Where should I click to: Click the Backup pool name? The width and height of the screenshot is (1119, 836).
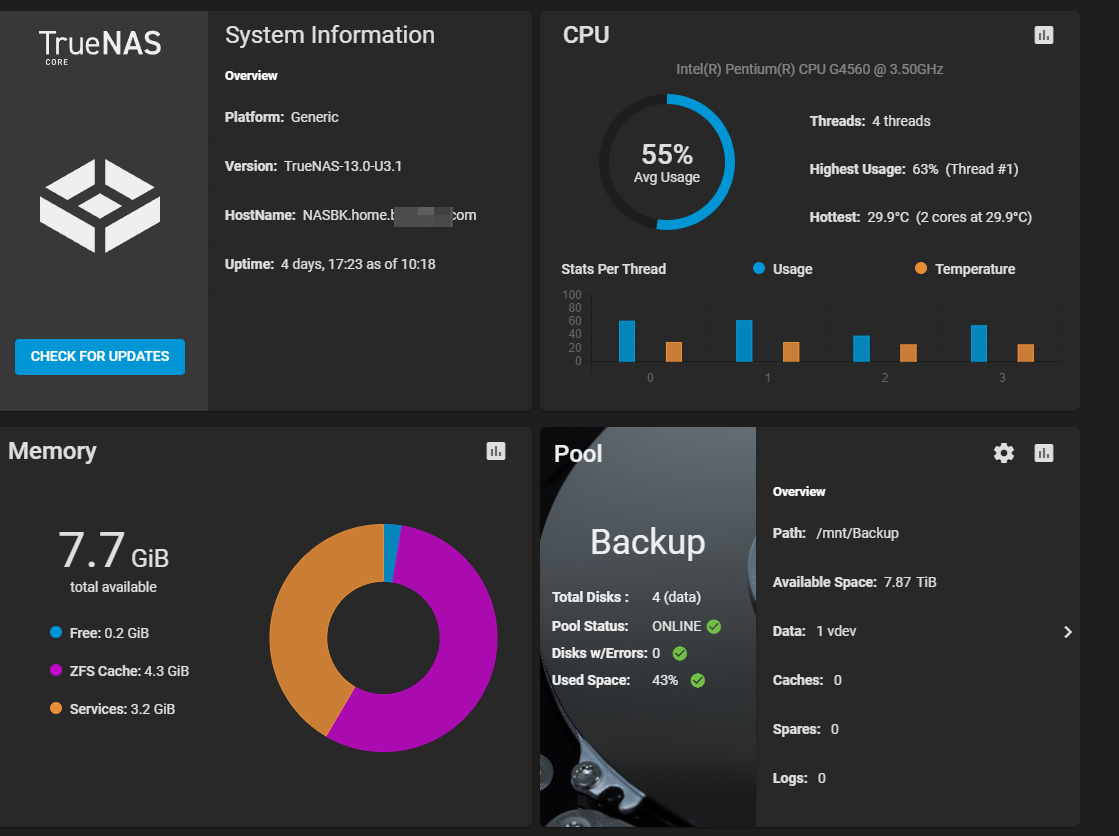647,542
